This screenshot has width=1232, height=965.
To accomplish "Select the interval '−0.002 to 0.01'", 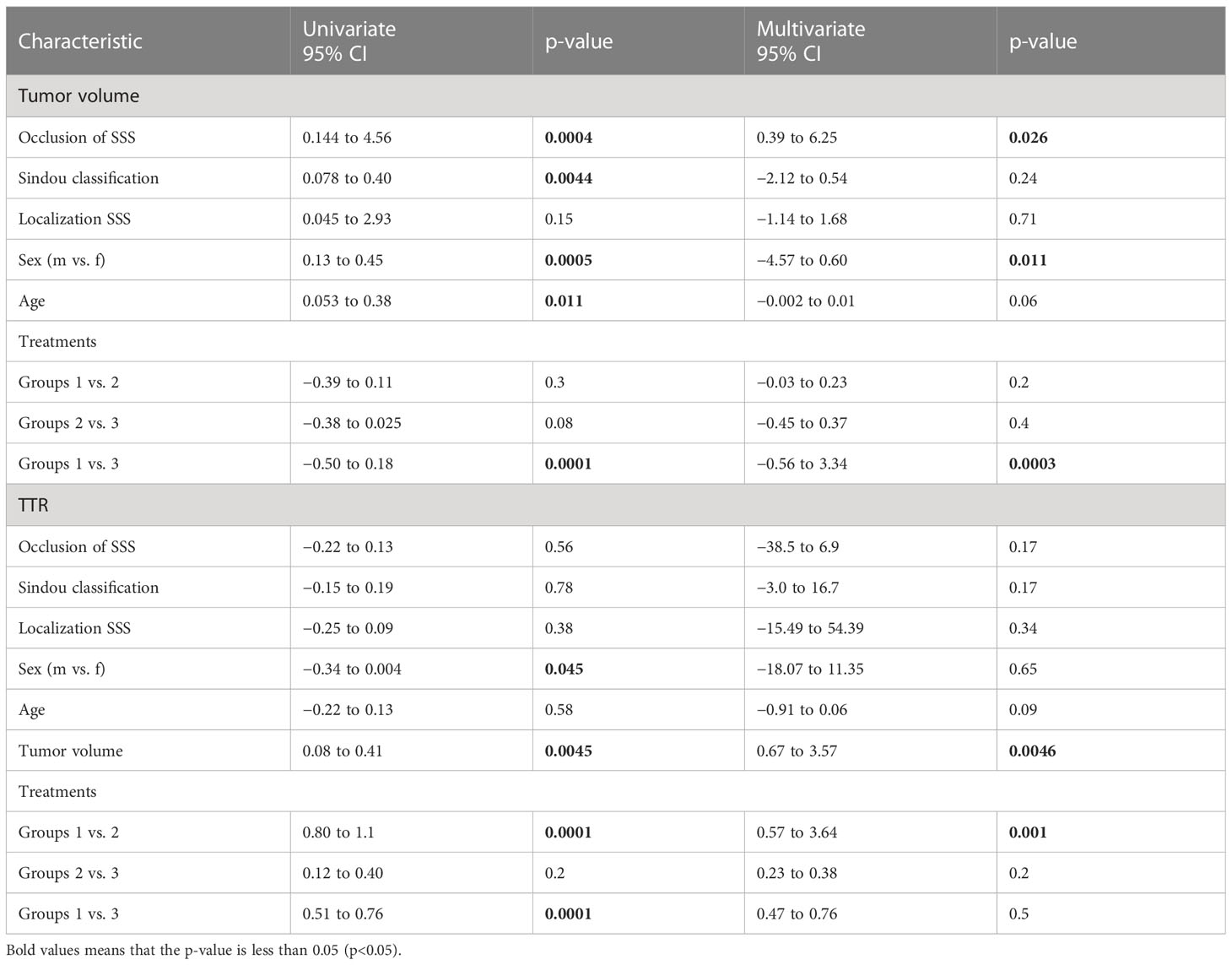I will [806, 301].
